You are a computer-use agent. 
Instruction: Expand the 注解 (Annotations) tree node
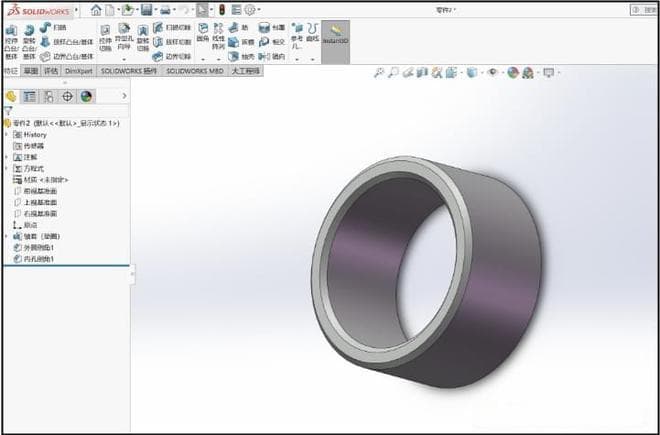(x=6, y=157)
